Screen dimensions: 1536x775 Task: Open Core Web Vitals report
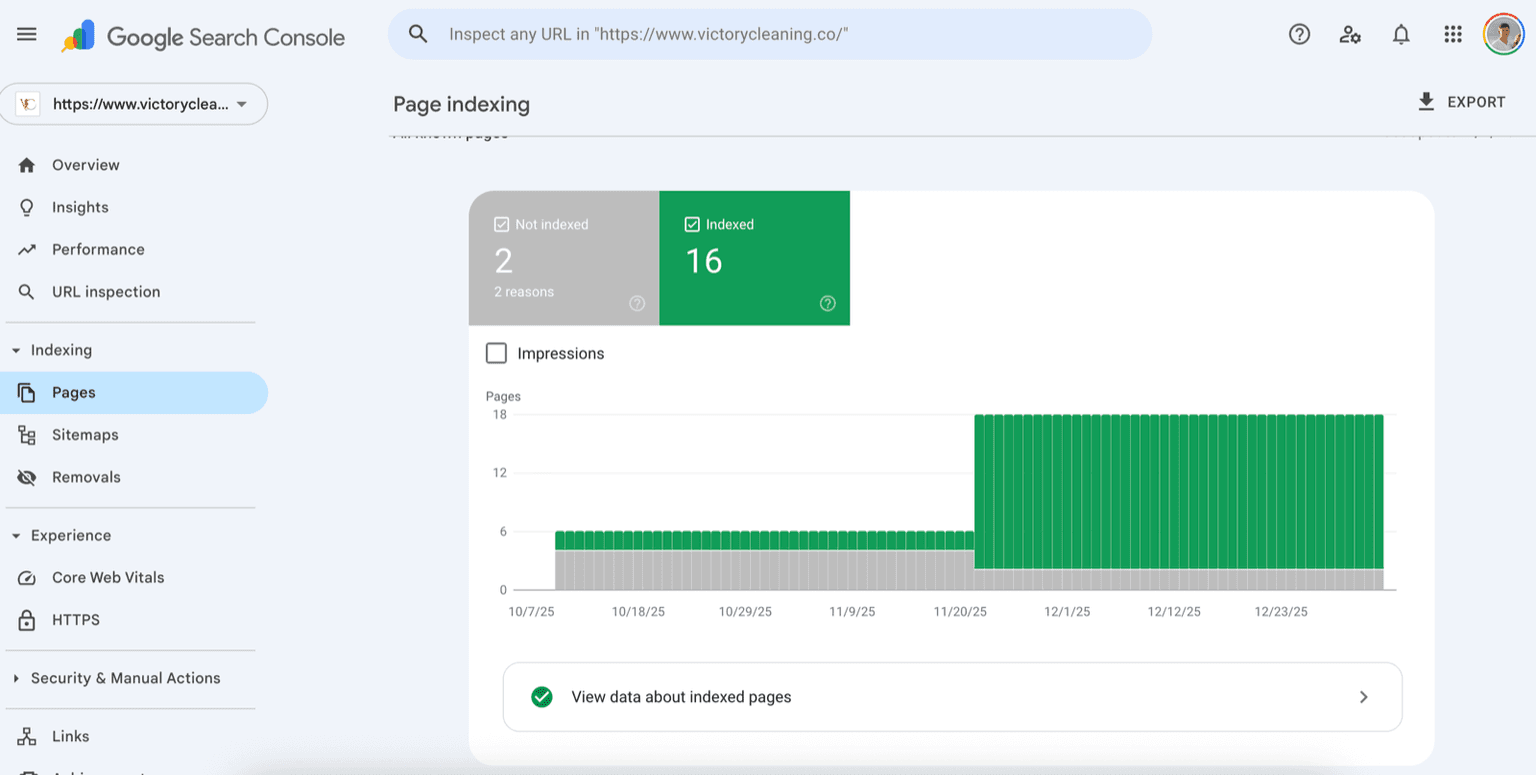[108, 577]
